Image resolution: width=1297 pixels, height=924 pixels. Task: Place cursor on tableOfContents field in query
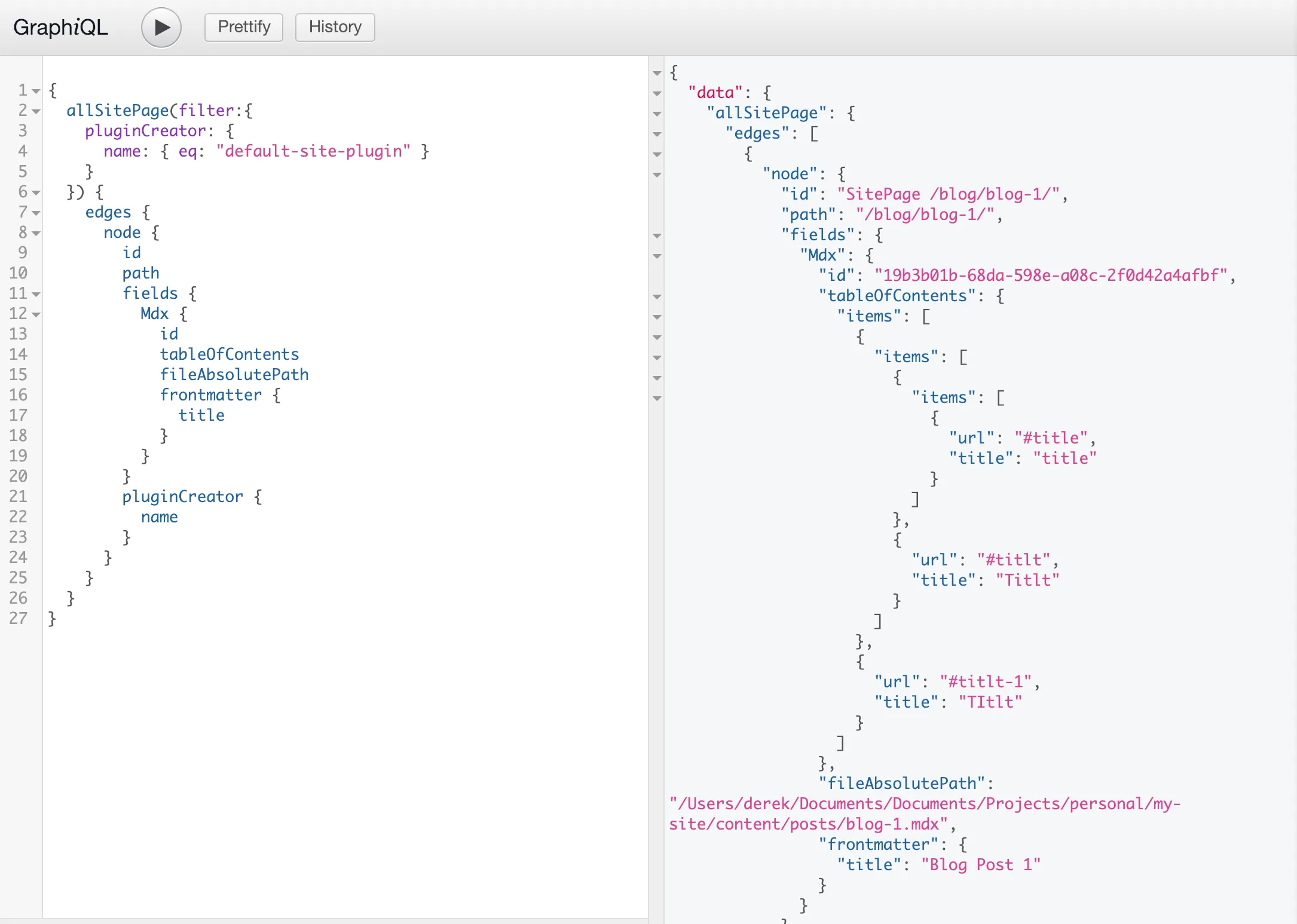click(229, 354)
